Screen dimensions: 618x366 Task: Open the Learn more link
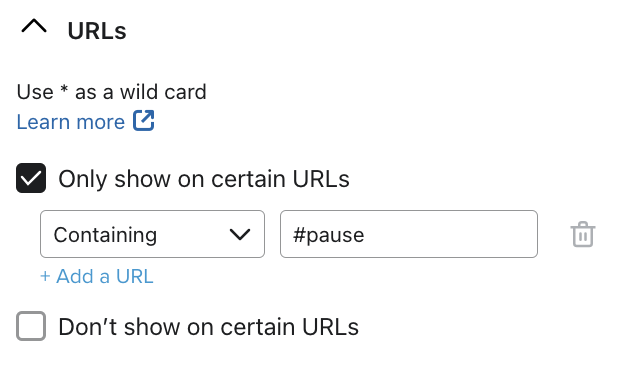click(x=71, y=121)
